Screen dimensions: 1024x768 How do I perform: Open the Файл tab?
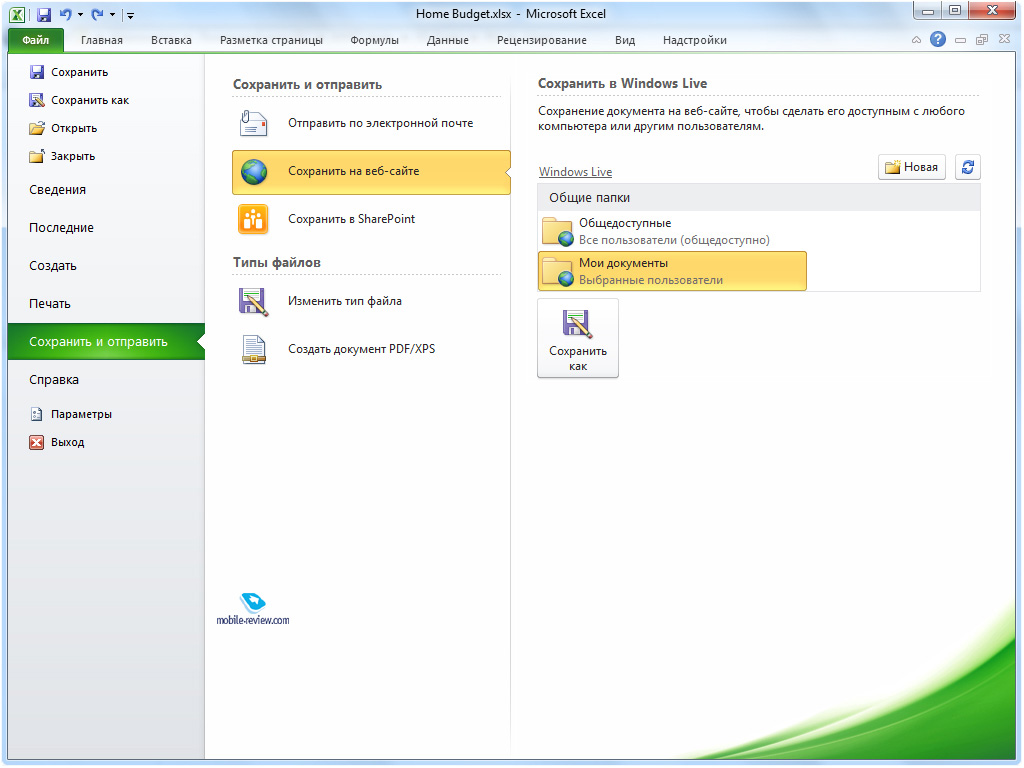pyautogui.click(x=36, y=40)
